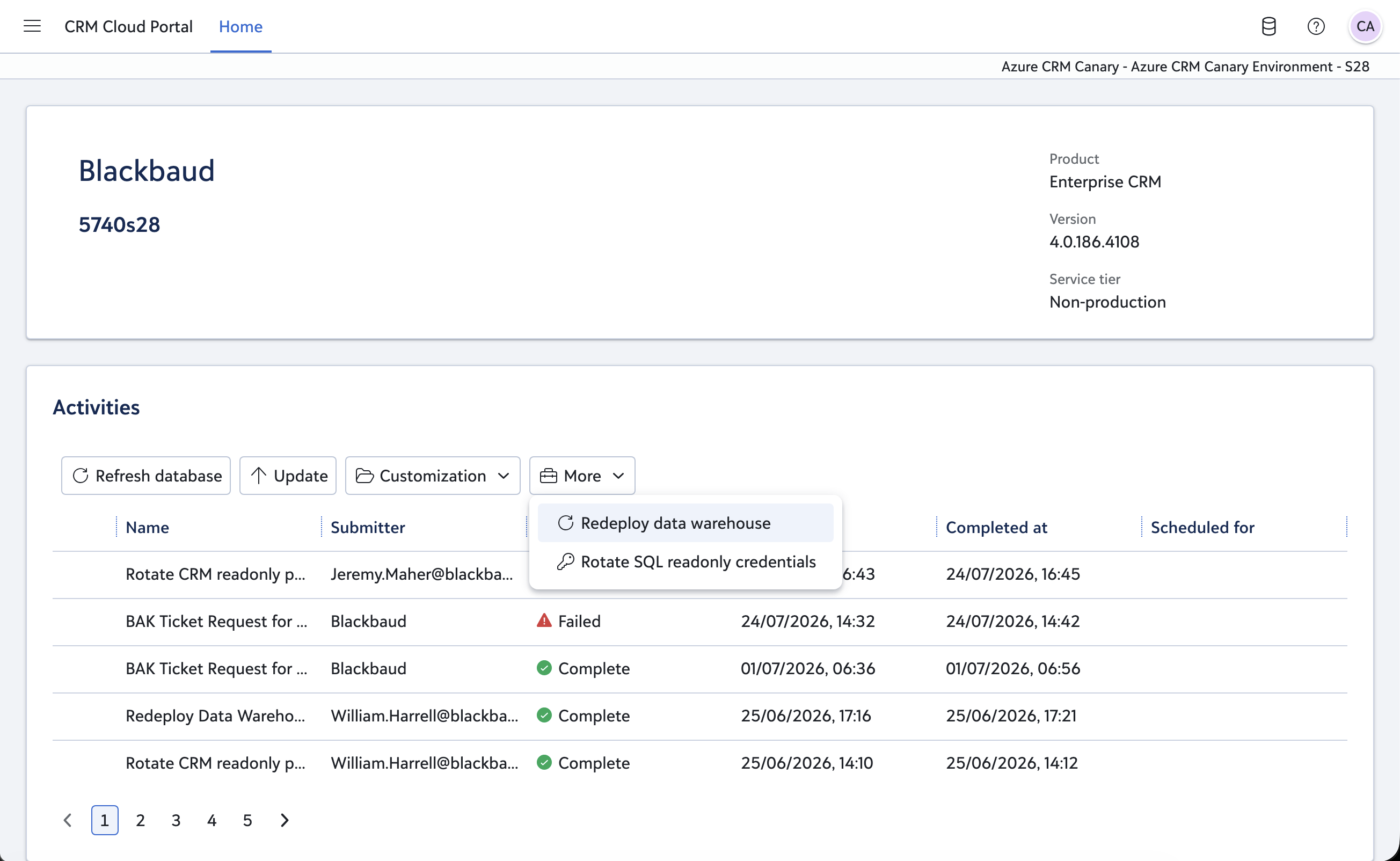The height and width of the screenshot is (861, 1400).
Task: Go to page 5
Action: tap(247, 820)
